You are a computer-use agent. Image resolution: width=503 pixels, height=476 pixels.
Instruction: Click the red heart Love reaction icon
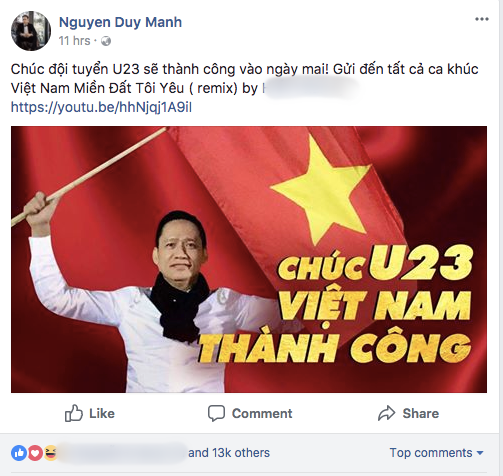pos(35,453)
